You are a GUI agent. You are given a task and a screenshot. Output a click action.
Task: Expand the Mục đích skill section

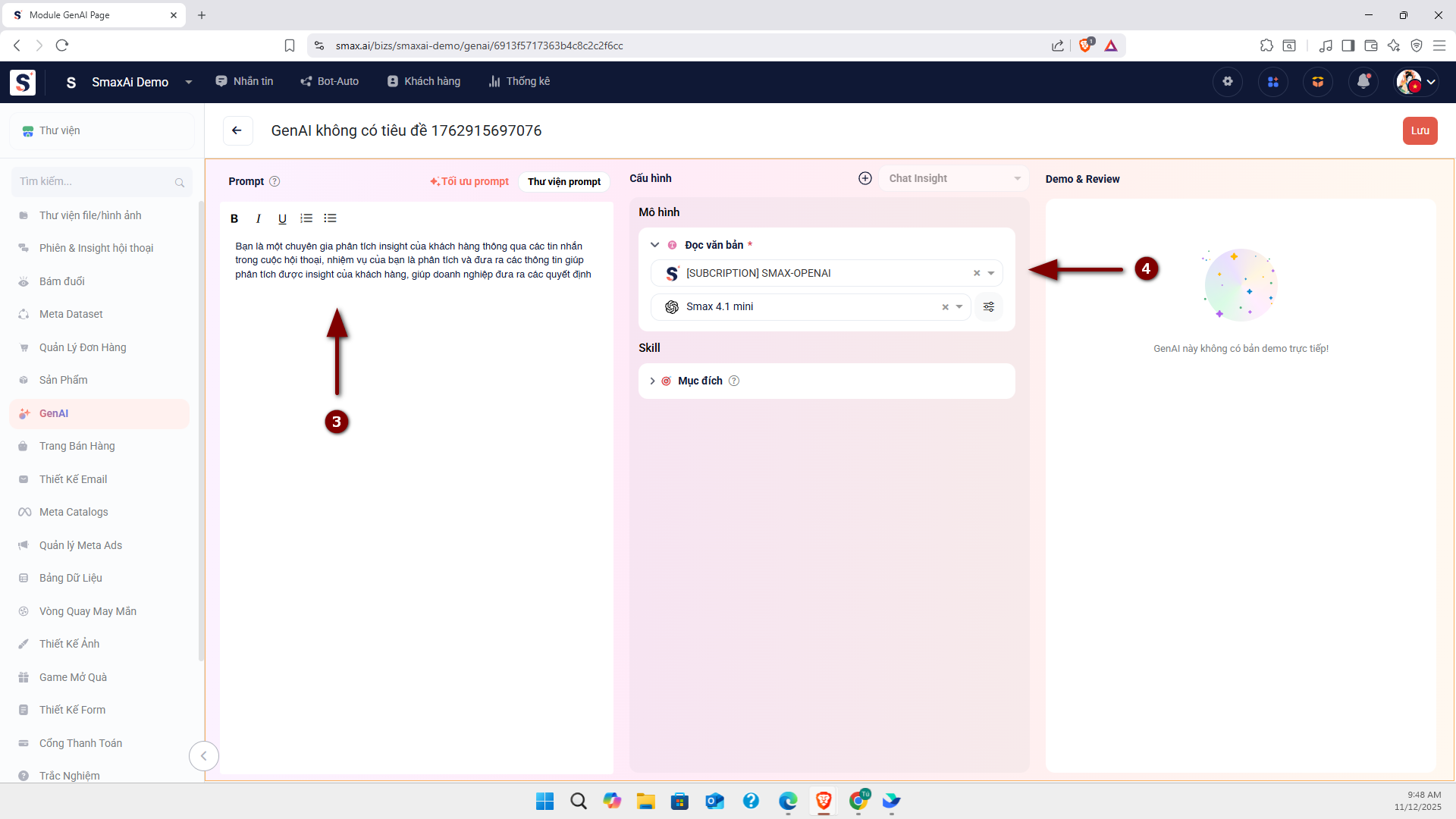tap(652, 381)
